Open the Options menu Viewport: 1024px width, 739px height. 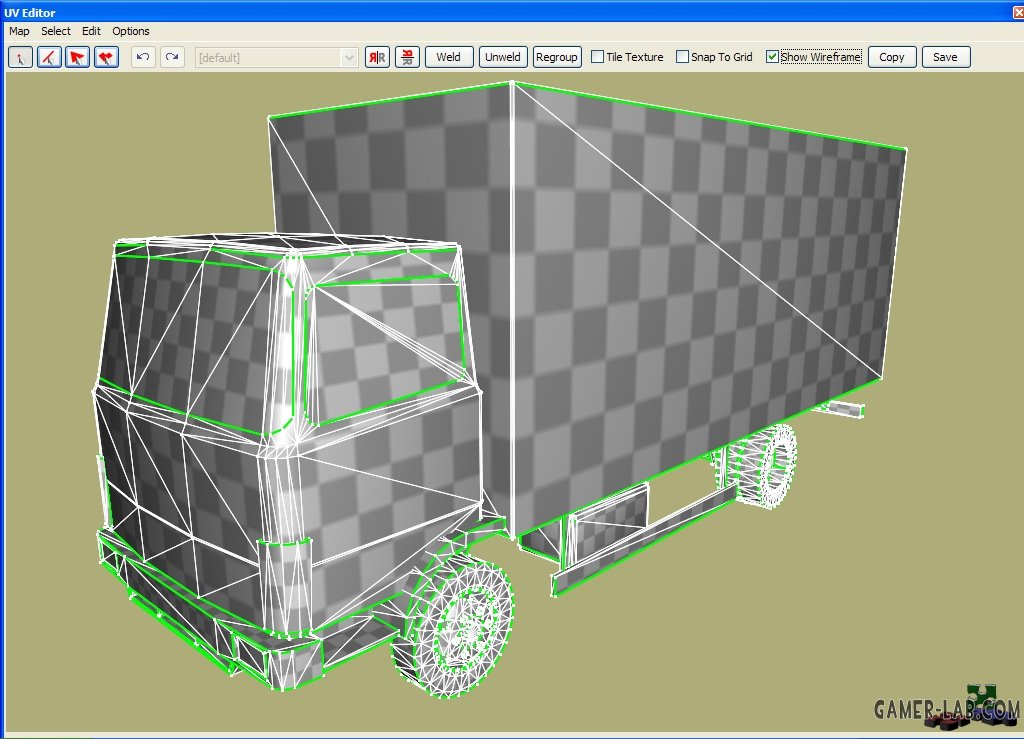coord(131,31)
